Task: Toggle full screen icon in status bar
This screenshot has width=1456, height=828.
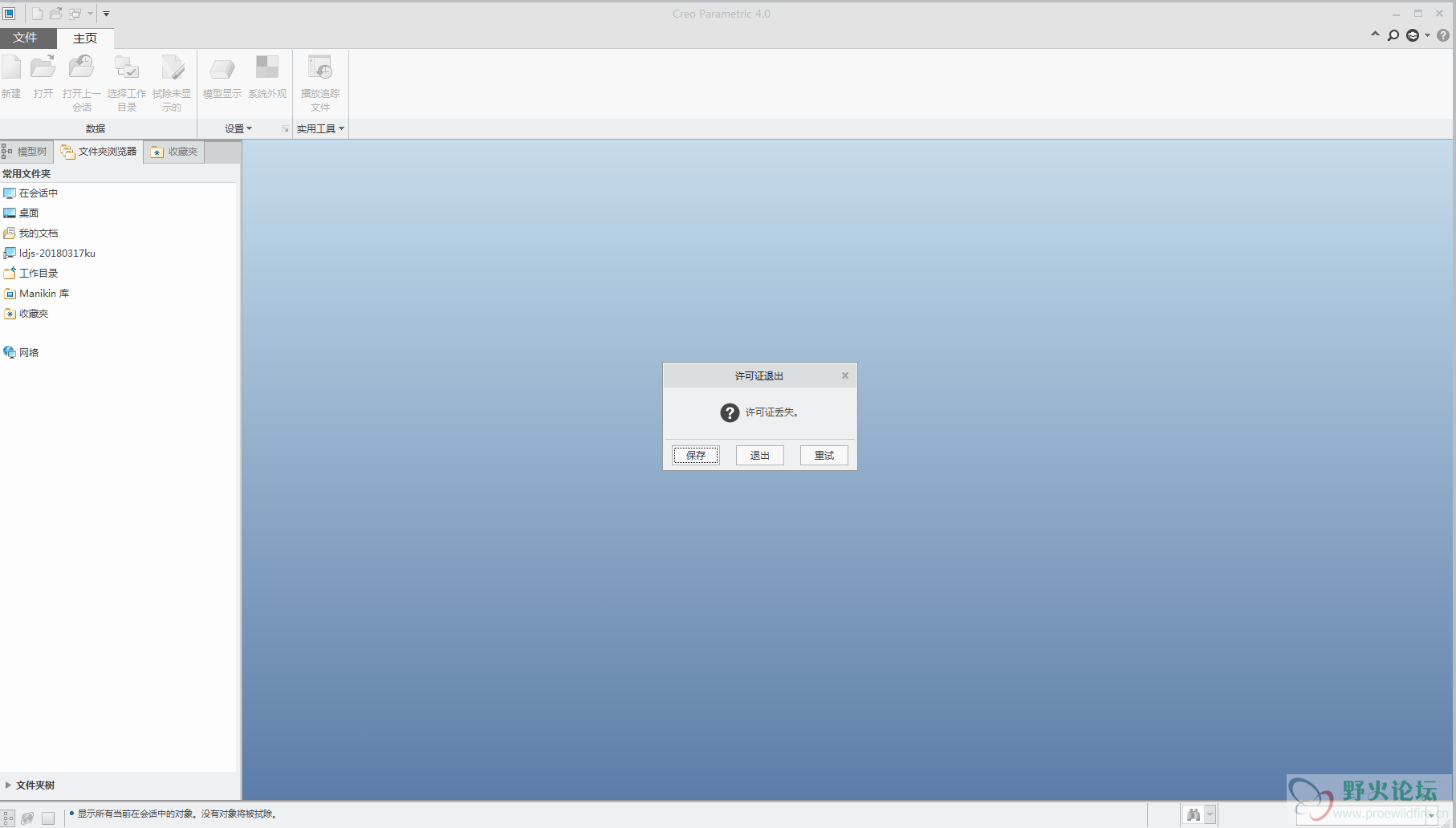Action: (48, 818)
